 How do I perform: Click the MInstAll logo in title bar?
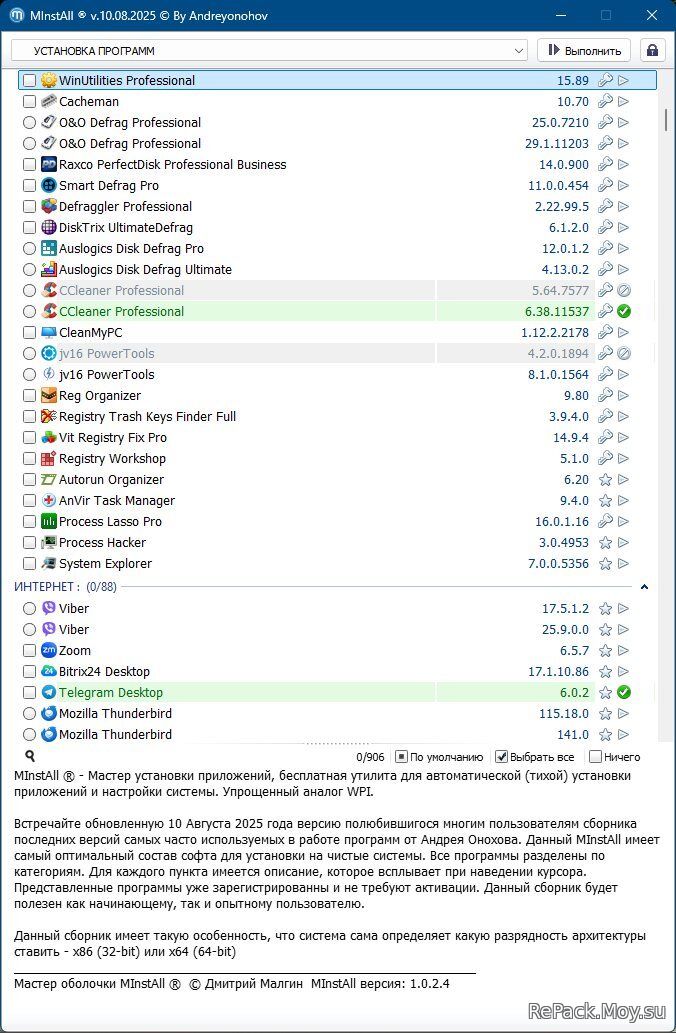tap(17, 15)
